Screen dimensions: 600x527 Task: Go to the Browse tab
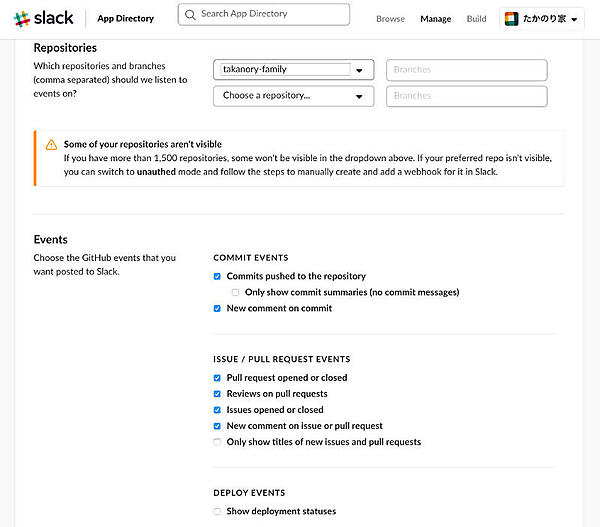click(x=390, y=19)
